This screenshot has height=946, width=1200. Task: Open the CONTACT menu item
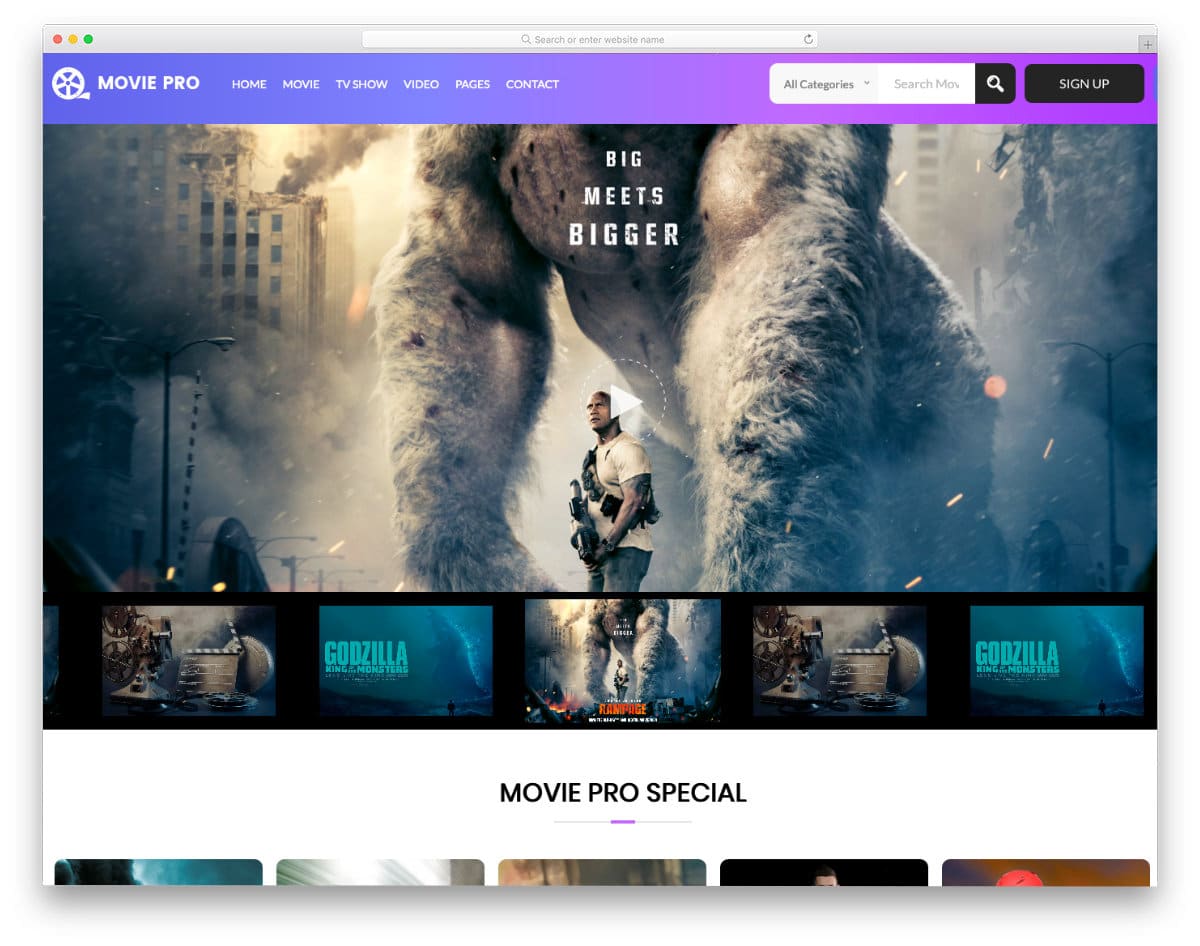tap(532, 84)
